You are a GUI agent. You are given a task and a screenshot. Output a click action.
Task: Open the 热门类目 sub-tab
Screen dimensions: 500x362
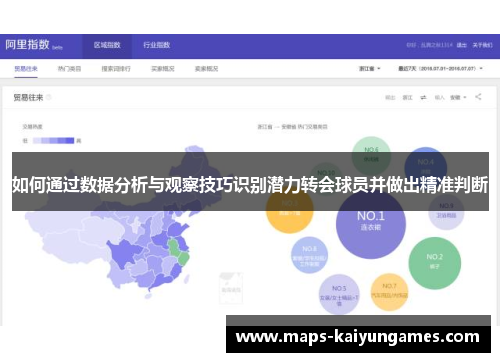click(69, 69)
